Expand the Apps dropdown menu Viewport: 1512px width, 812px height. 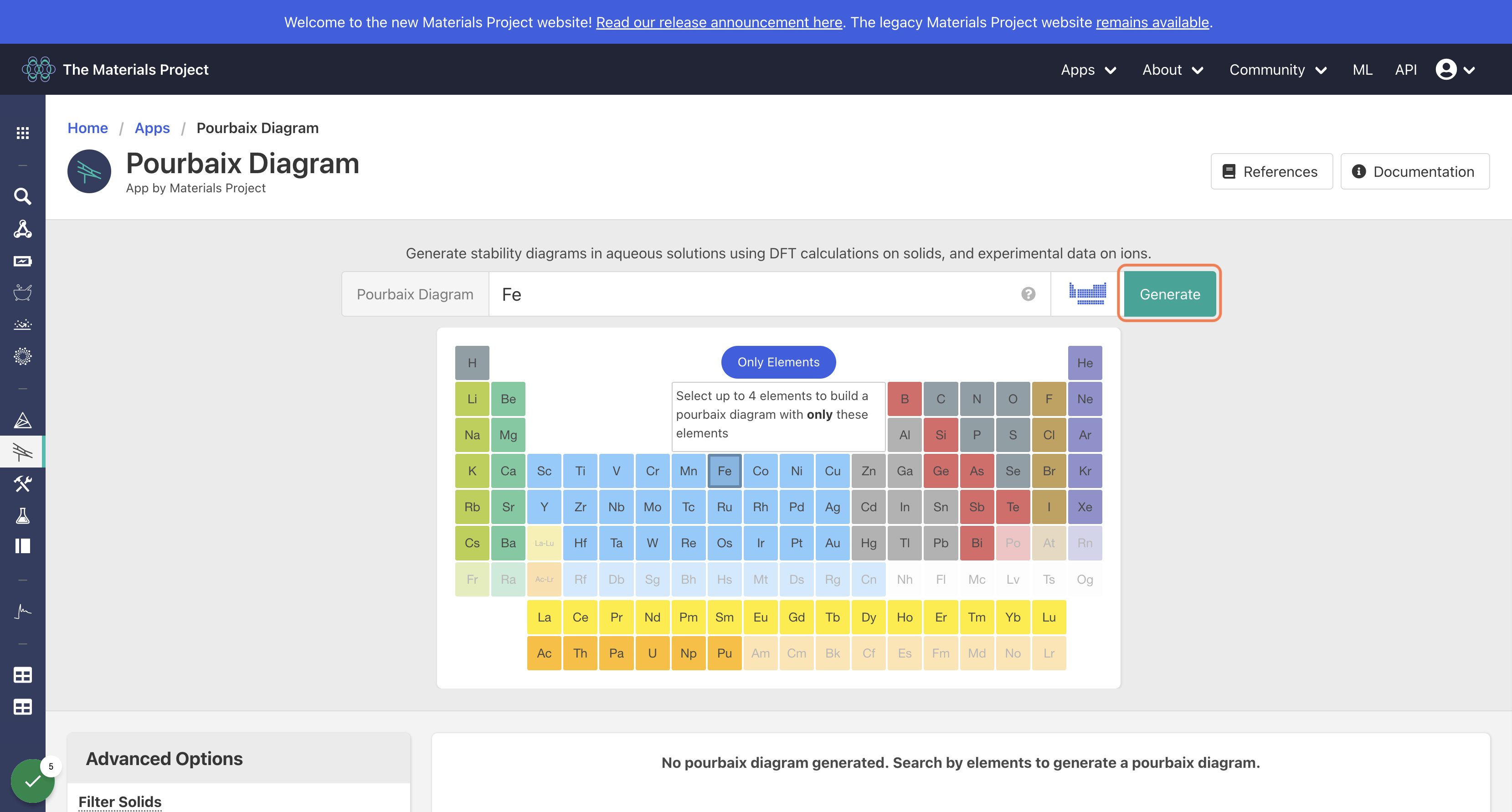pyautogui.click(x=1088, y=69)
